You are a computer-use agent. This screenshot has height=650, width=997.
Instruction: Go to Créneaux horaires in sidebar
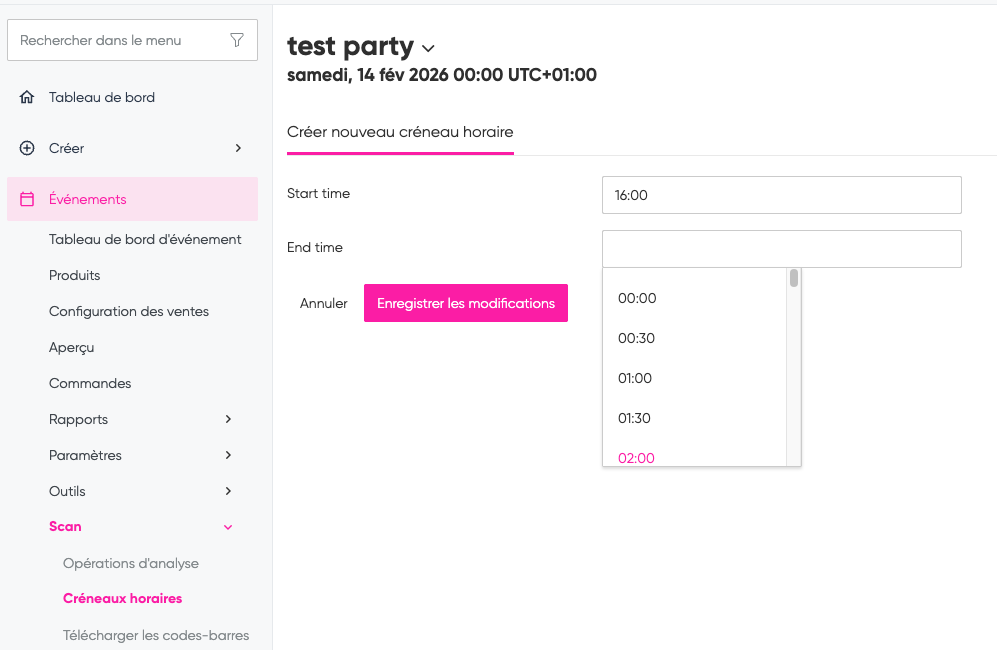tap(122, 598)
